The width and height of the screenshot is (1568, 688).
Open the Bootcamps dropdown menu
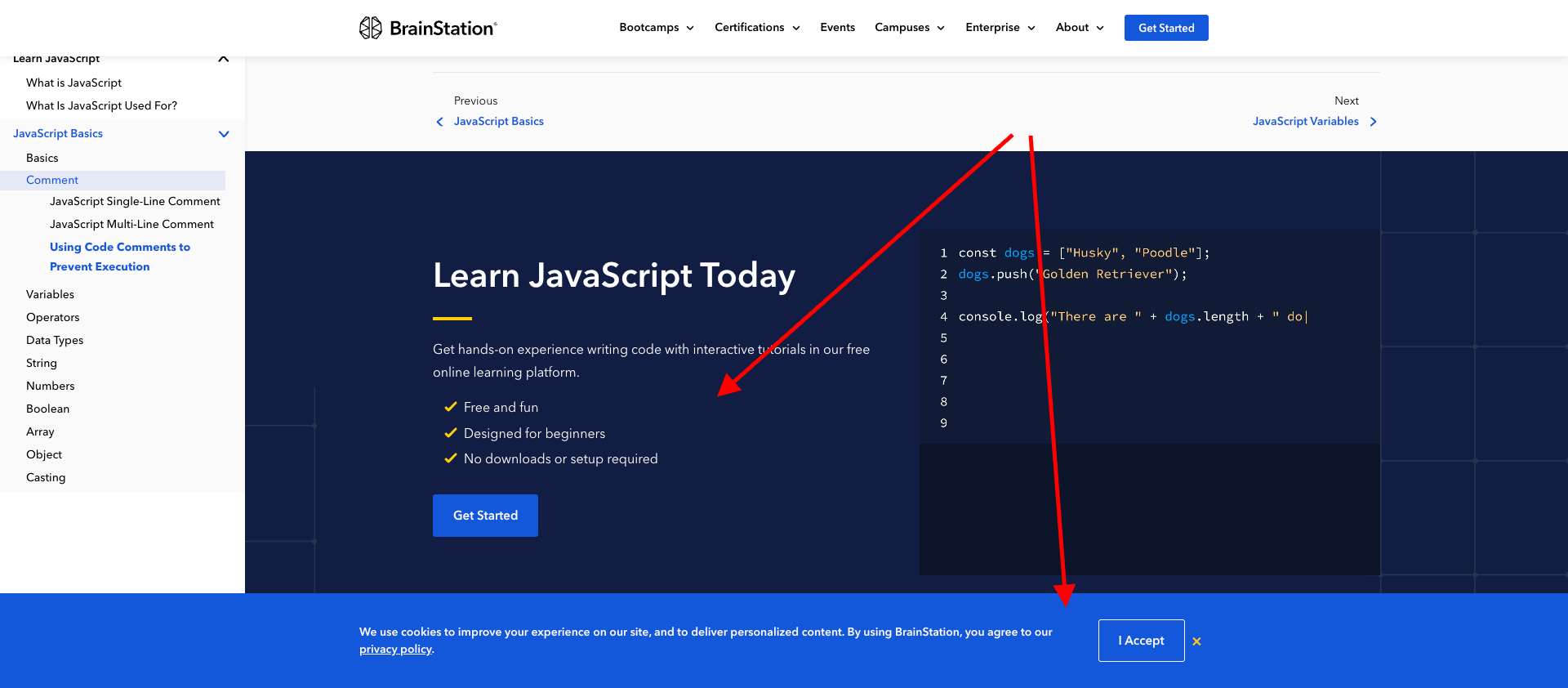[x=657, y=28]
